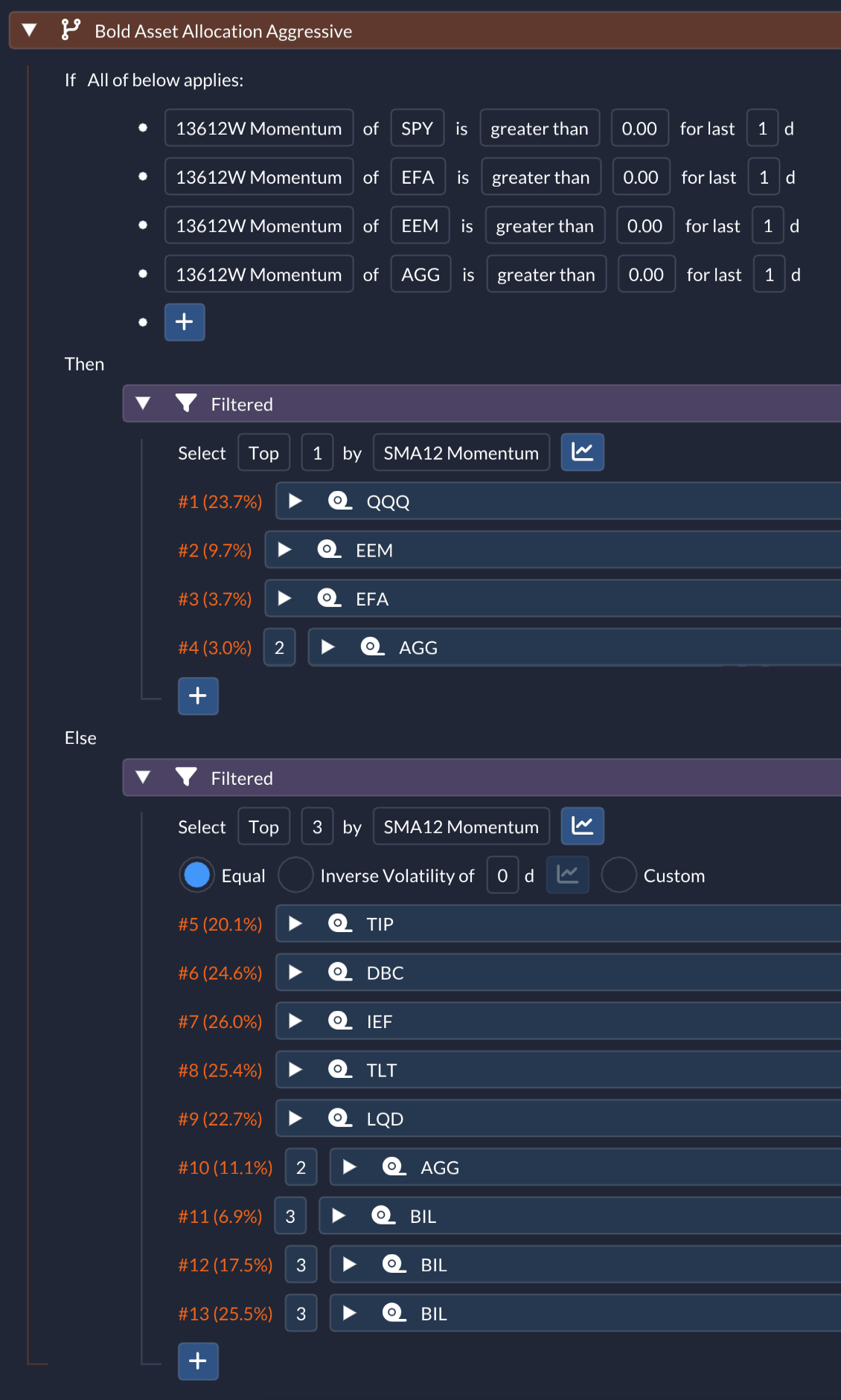Change the EFA ticker in second condition
The image size is (841, 1400).
pyautogui.click(x=418, y=177)
